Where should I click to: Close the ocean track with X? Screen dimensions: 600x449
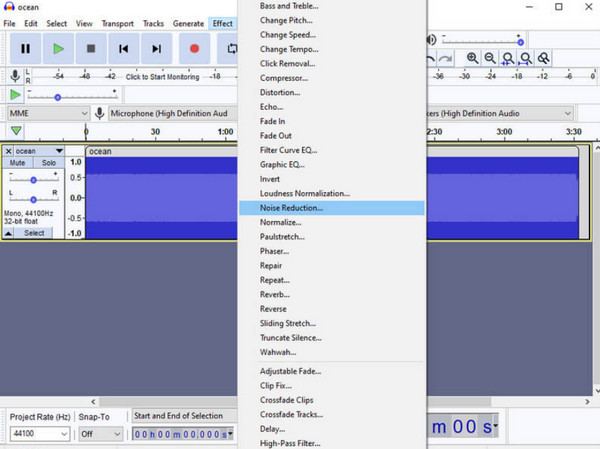tap(9, 151)
